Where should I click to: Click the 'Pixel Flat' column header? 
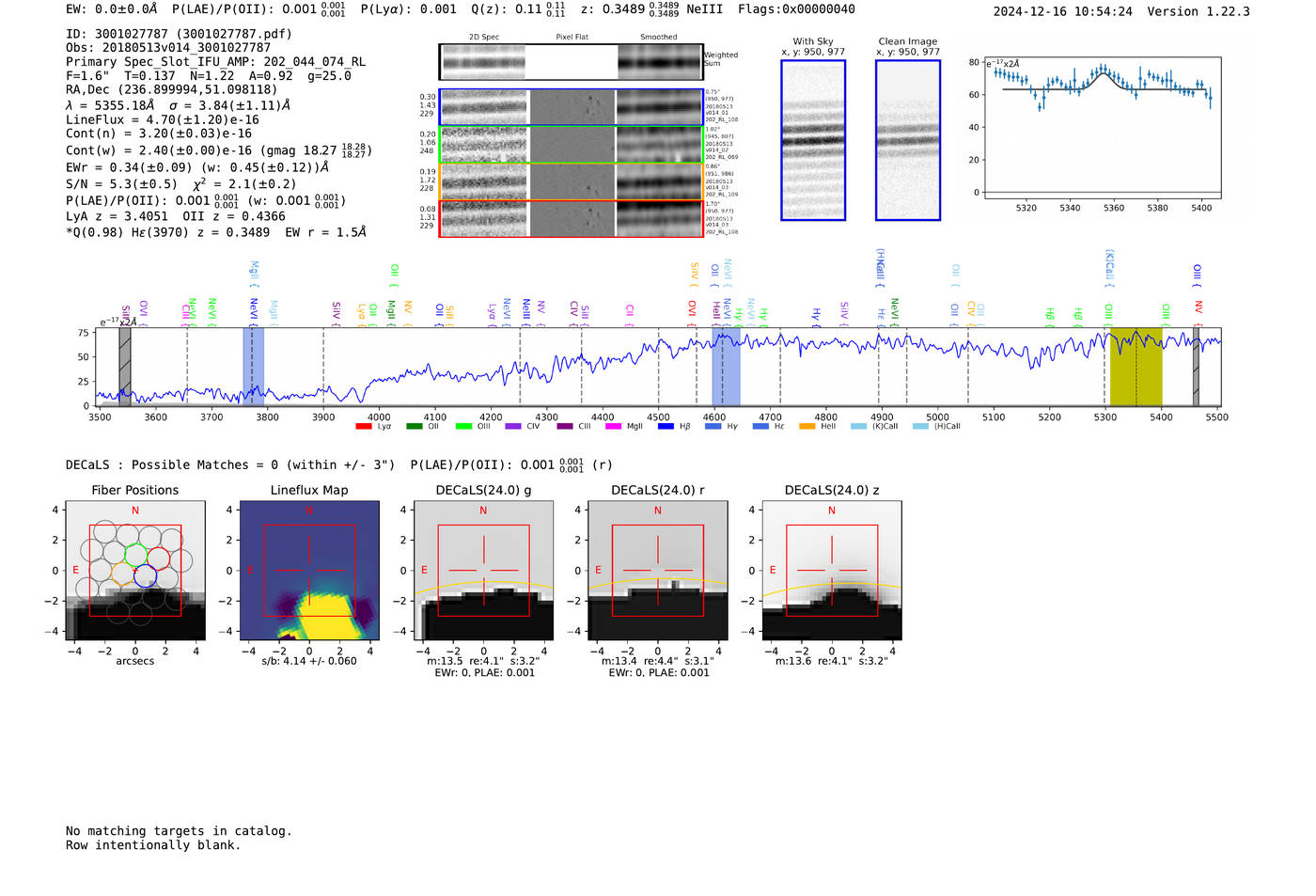[x=572, y=38]
